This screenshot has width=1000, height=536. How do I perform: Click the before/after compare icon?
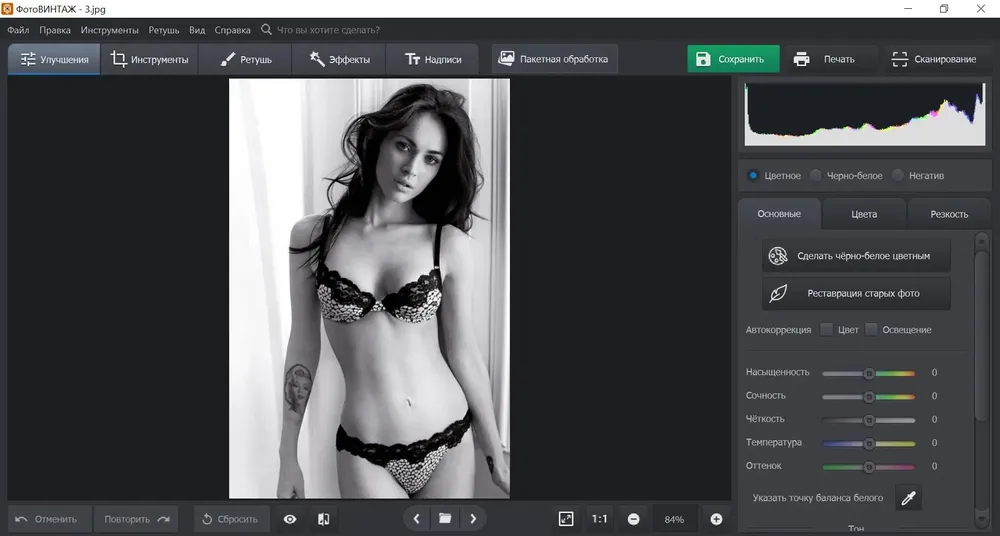tap(323, 519)
